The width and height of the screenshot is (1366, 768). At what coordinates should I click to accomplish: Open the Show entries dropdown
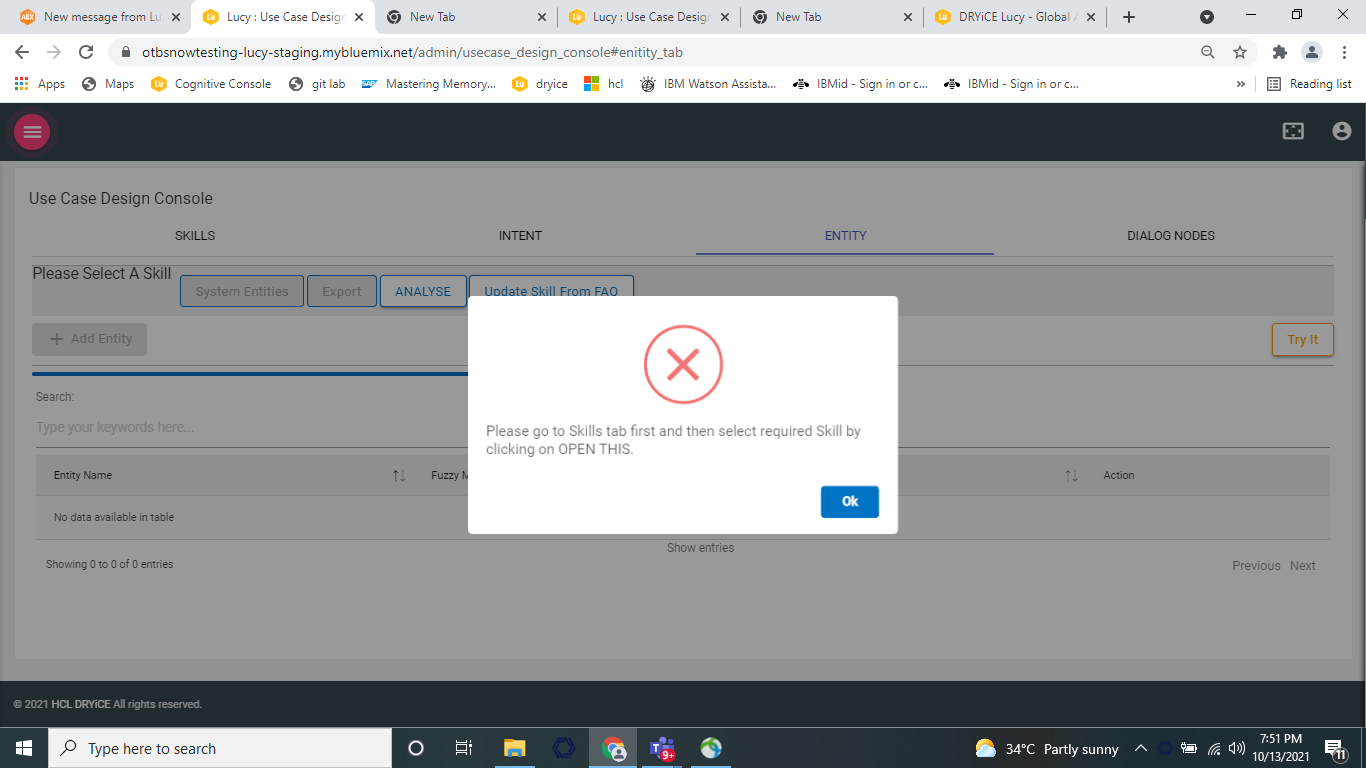[x=700, y=547]
